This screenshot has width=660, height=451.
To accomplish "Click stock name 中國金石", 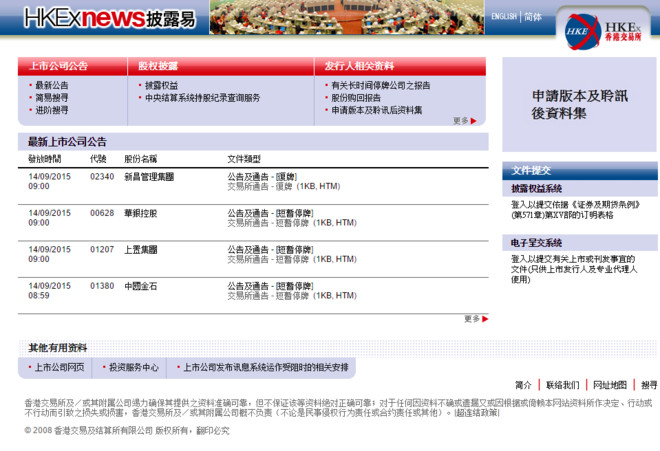I will tap(141, 286).
